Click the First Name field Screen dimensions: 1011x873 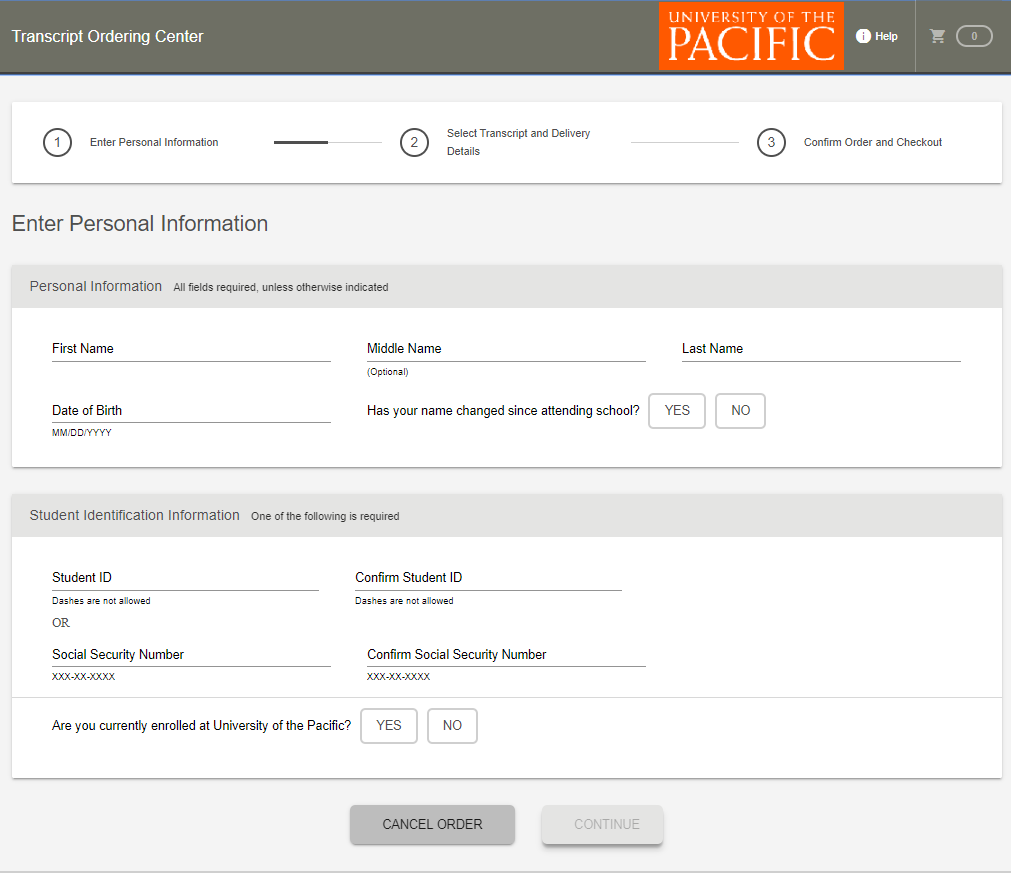[191, 349]
